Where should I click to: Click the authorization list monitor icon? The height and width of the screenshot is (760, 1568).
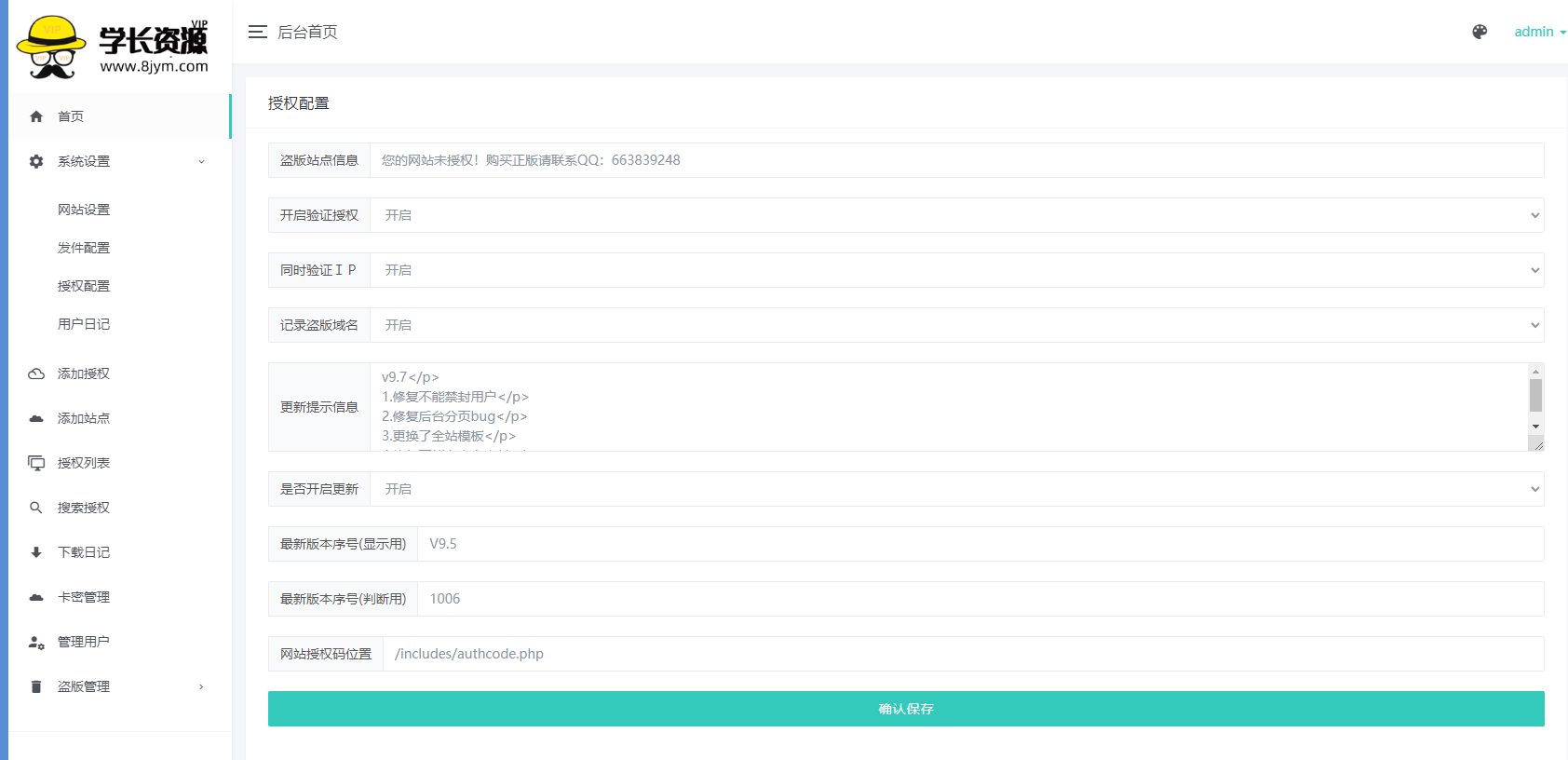tap(36, 463)
